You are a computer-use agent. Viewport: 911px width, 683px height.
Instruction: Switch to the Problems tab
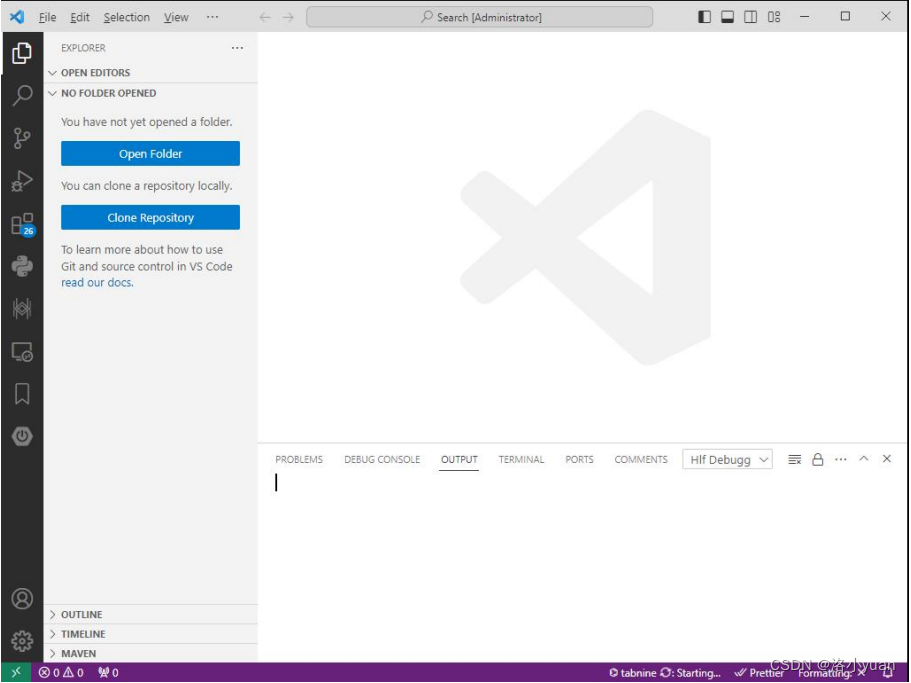tap(299, 459)
